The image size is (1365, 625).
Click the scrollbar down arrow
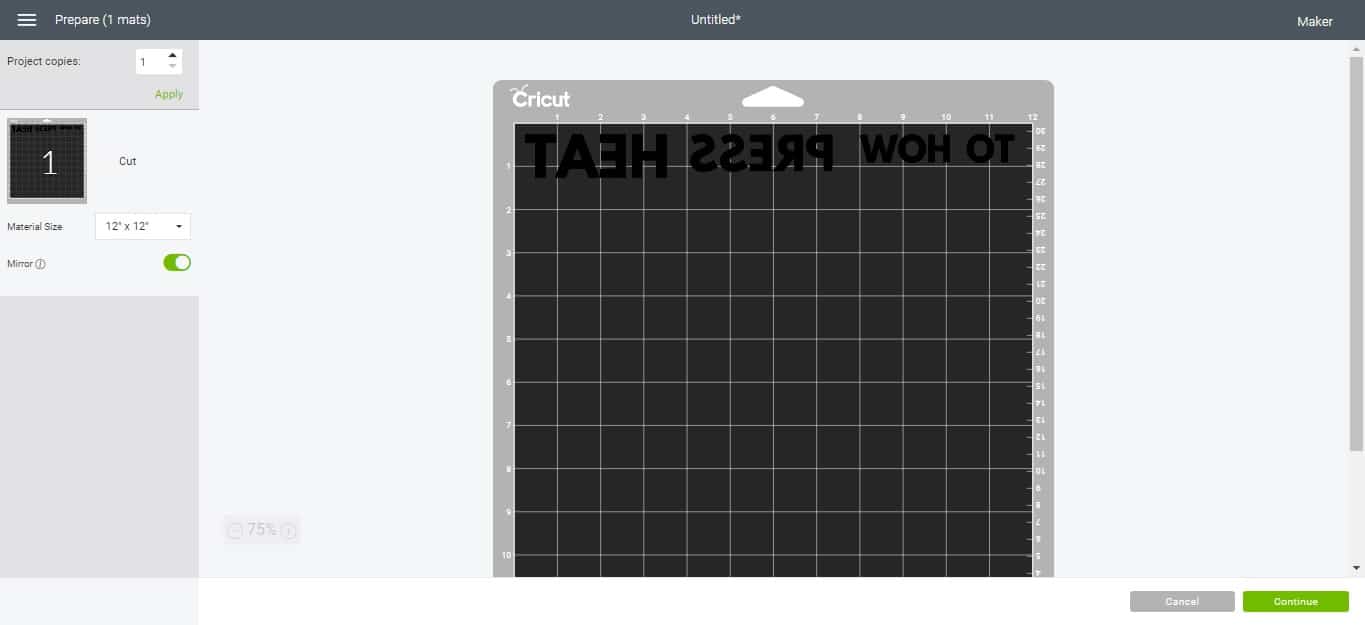click(x=1356, y=568)
